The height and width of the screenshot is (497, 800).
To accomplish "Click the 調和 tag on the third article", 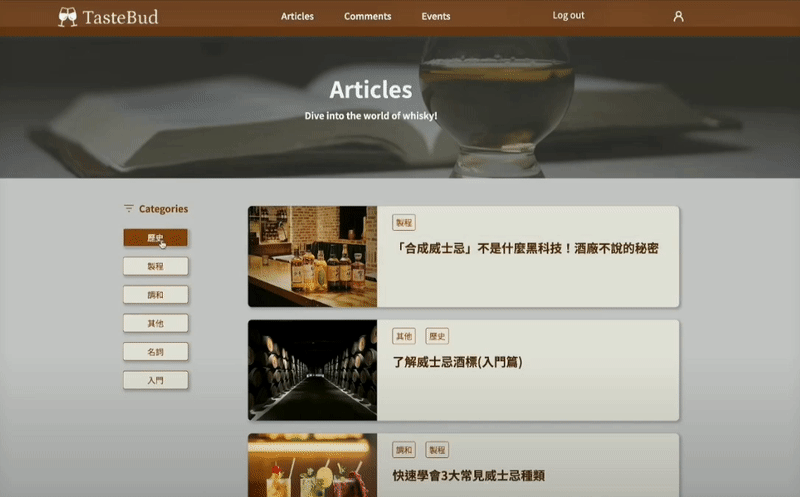I will [x=404, y=450].
